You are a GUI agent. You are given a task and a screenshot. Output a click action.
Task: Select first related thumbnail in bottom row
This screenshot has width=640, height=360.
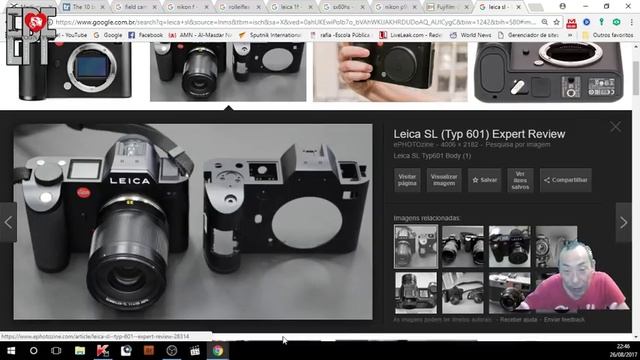[416, 293]
